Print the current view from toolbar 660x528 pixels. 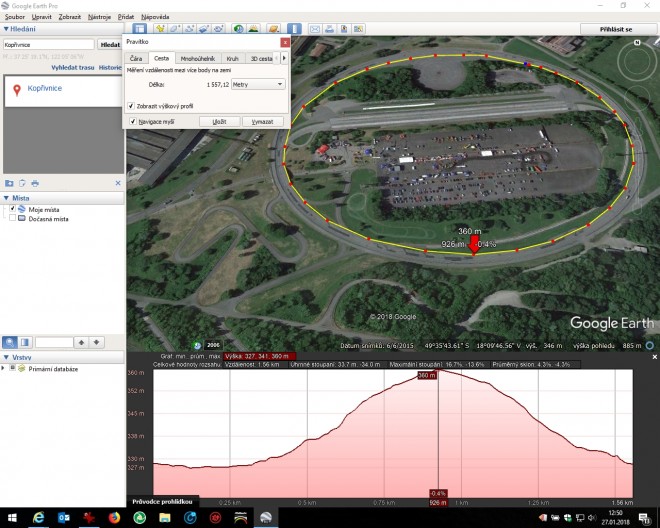pos(329,29)
